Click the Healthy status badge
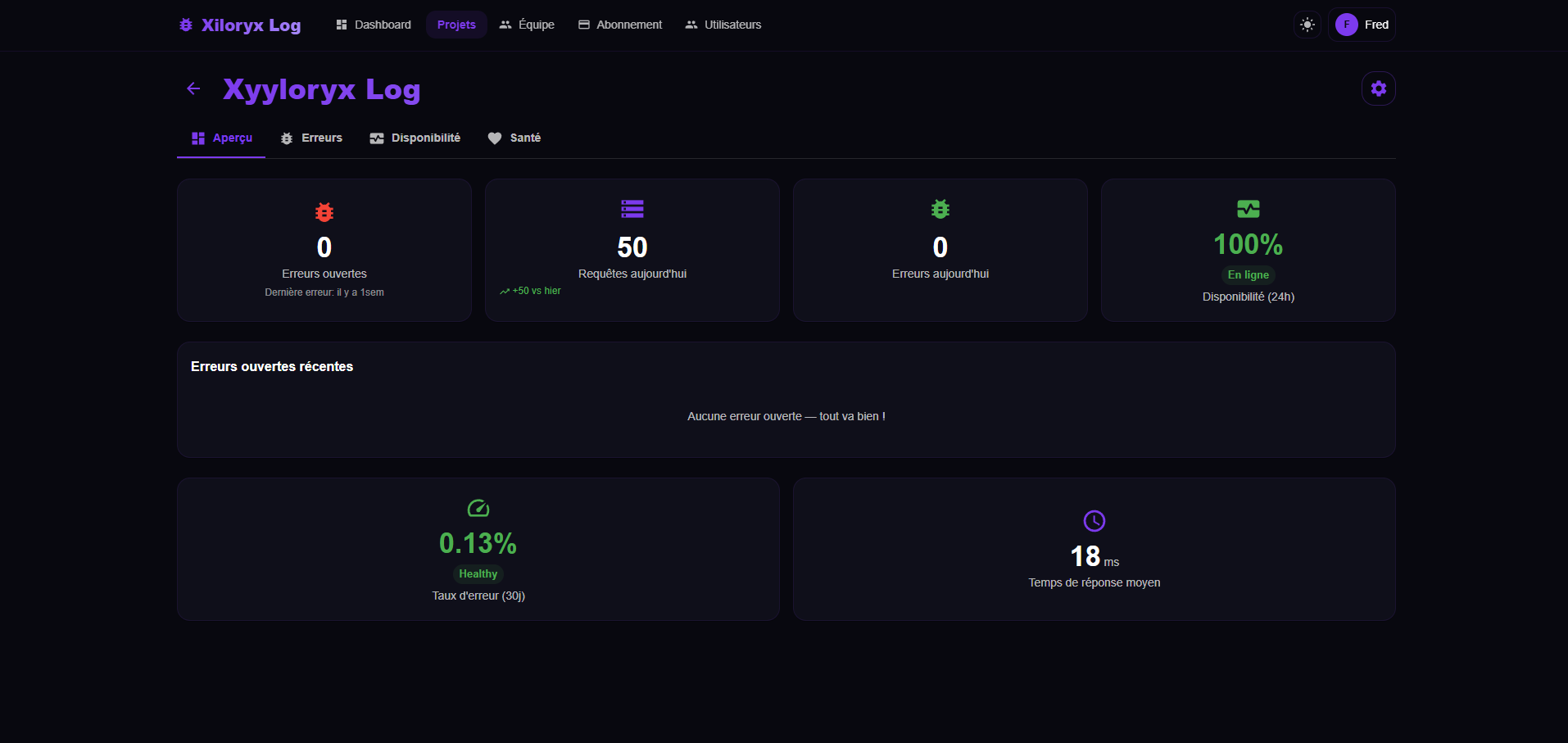1568x743 pixels. tap(478, 574)
